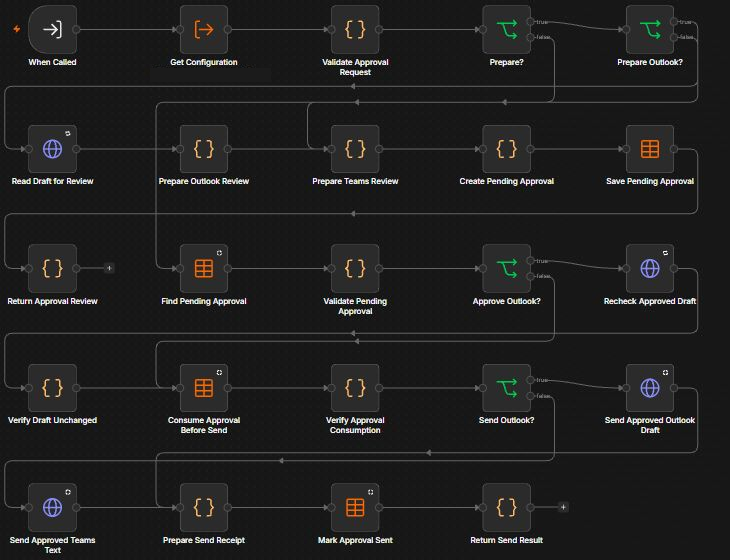The height and width of the screenshot is (560, 730).
Task: Select the Return Approval Review node
Action: click(x=52, y=268)
